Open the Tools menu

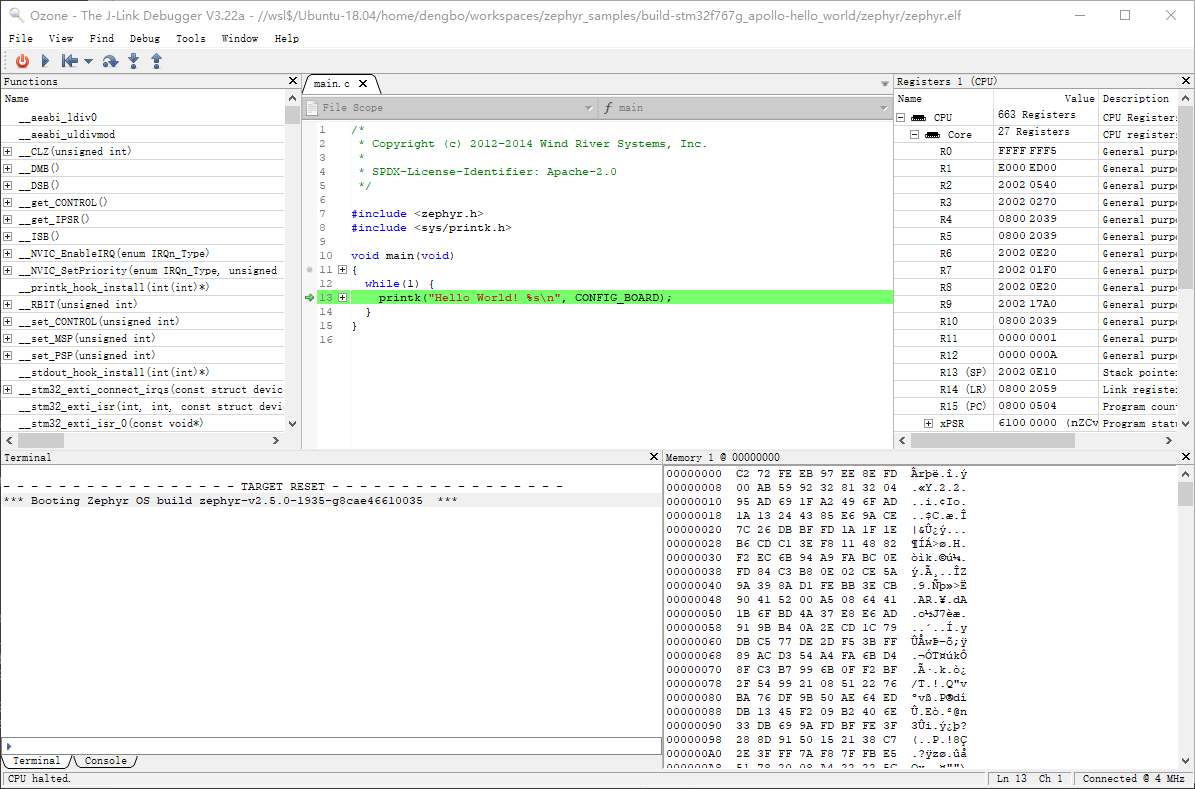coord(191,38)
